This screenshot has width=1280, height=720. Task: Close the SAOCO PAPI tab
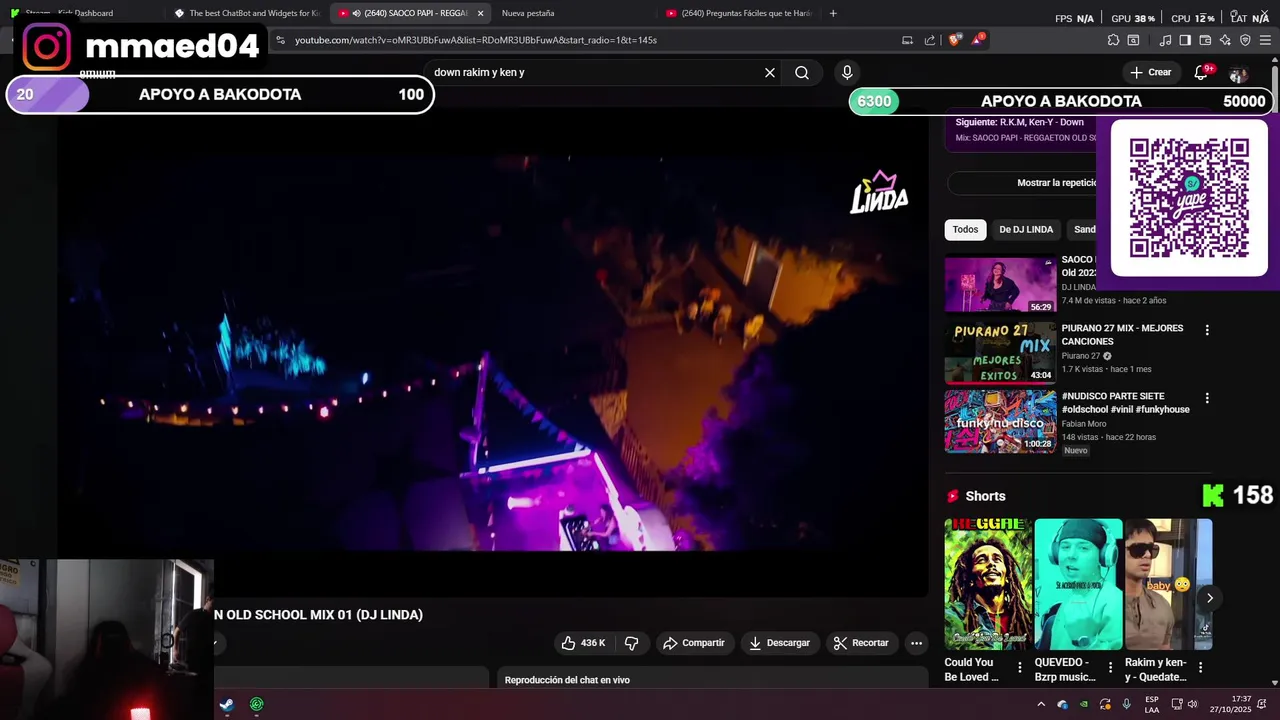[x=481, y=13]
